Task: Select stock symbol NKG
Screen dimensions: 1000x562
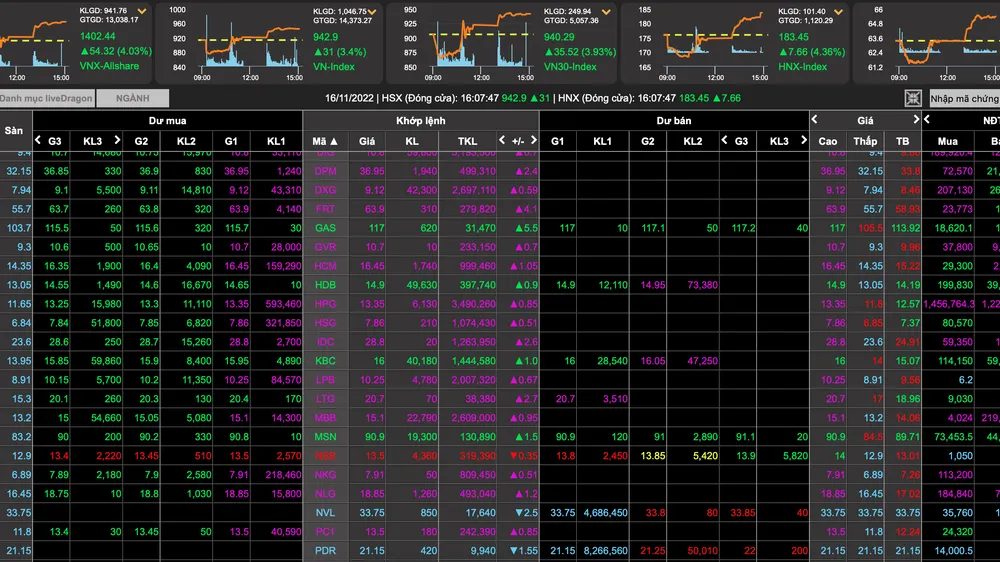Action: point(325,475)
